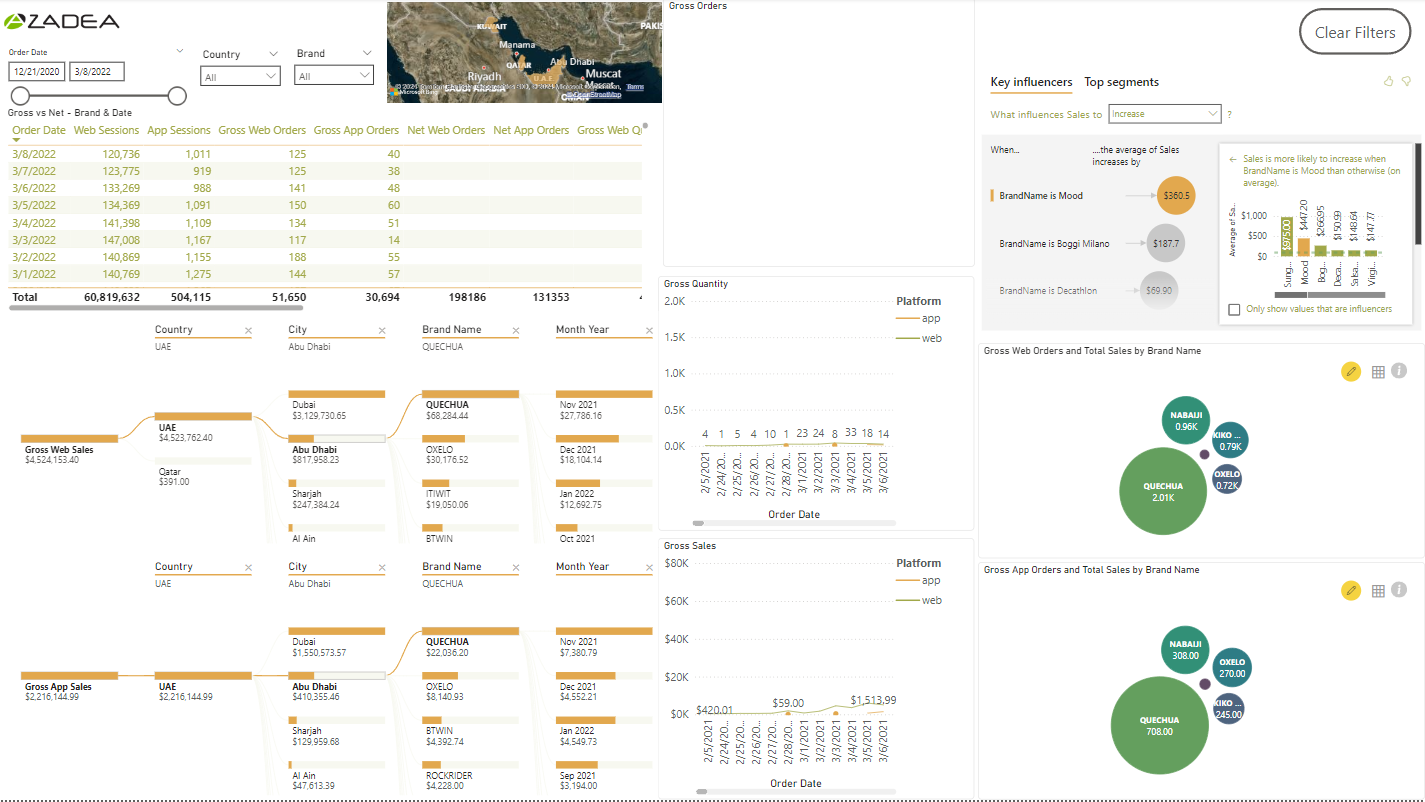1425x802 pixels.
Task: Remove Country level from Gross App Sales tree
Action: tap(248, 567)
